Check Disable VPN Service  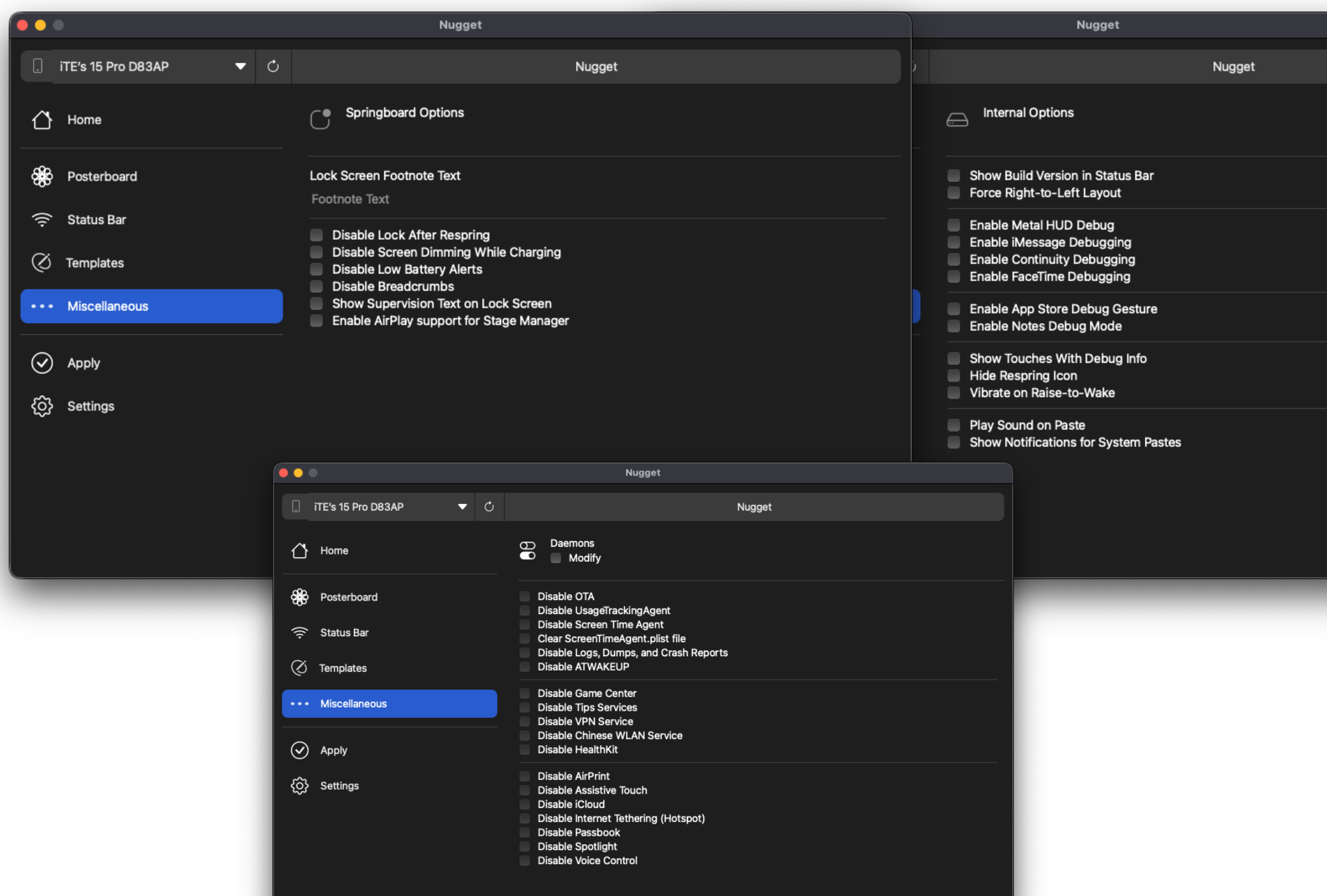(x=525, y=722)
